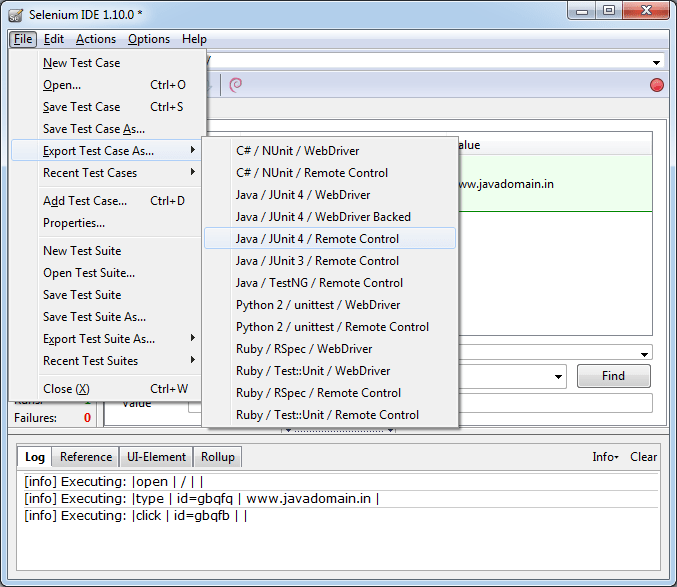The height and width of the screenshot is (587, 677).
Task: Open the Edit menu
Action: pos(54,39)
